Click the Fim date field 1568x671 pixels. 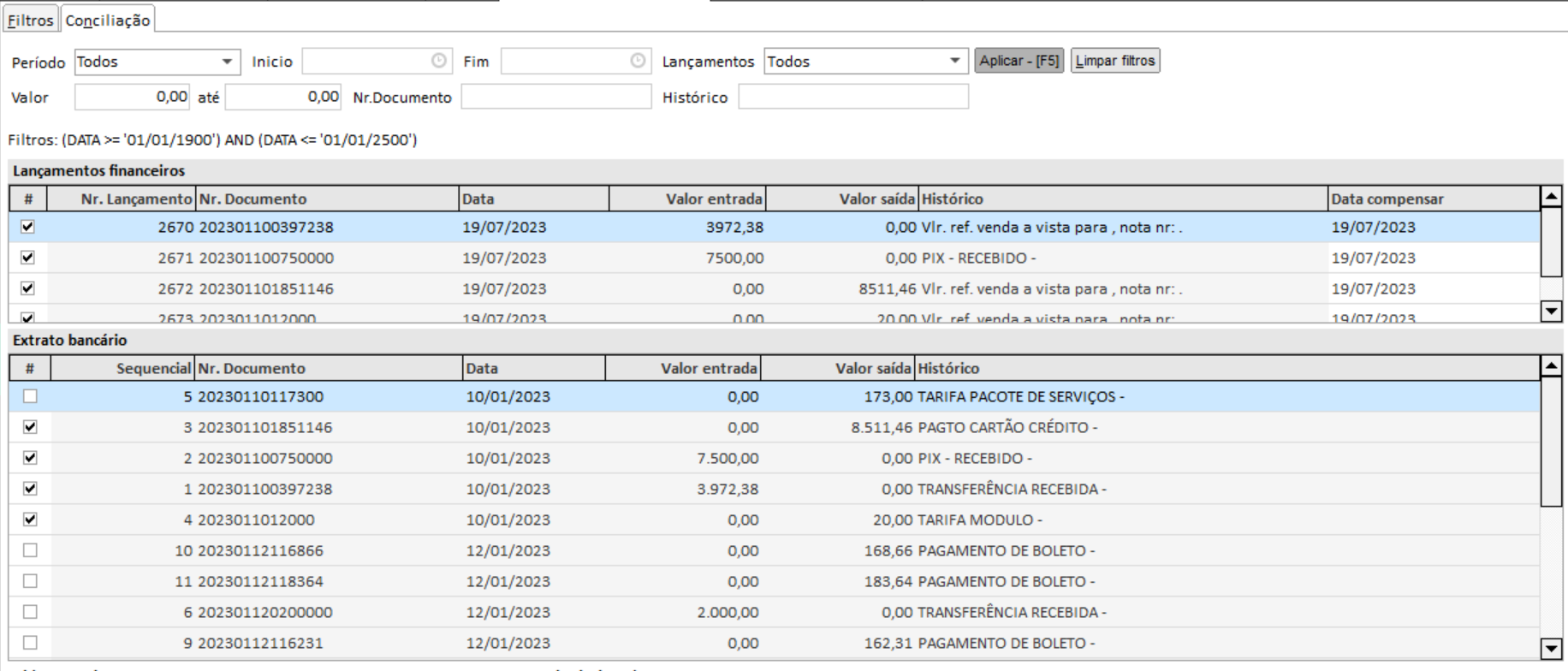coord(576,62)
